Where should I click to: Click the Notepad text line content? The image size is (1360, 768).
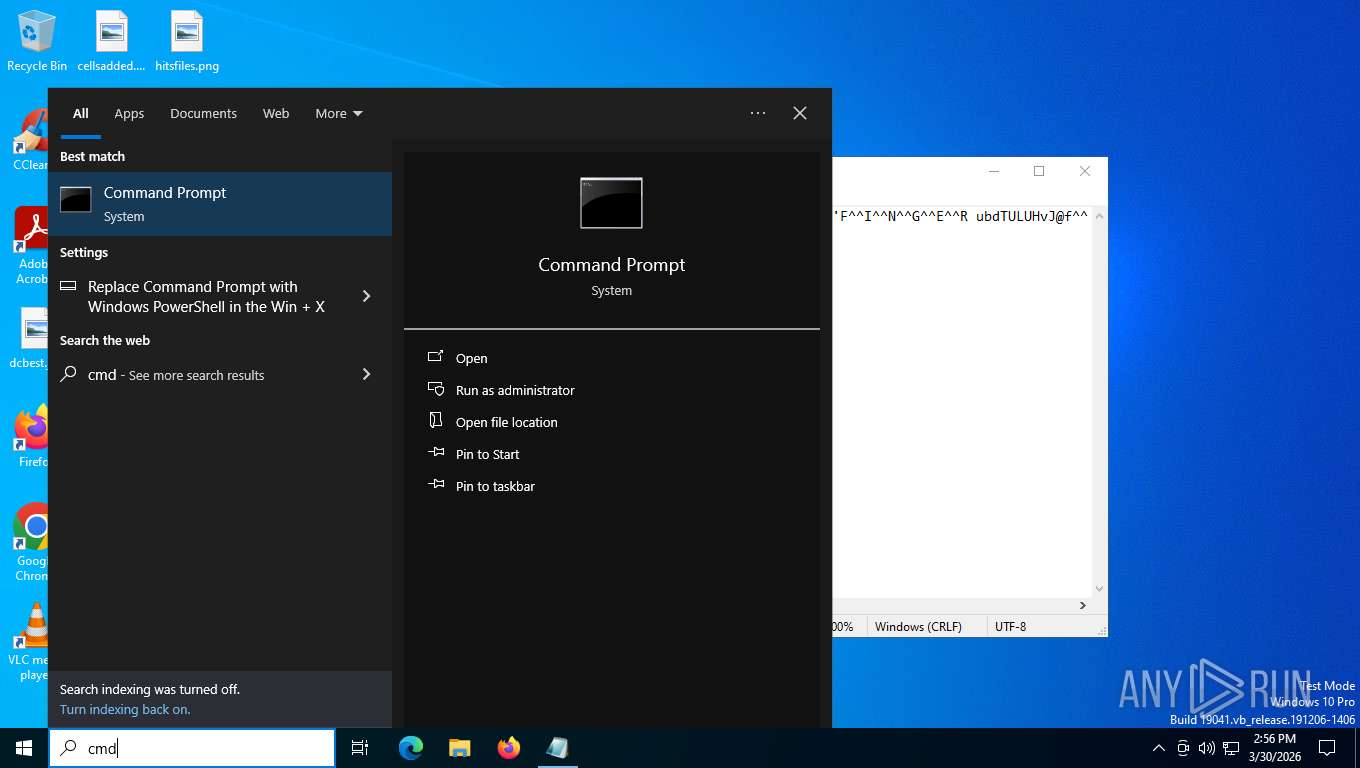(x=960, y=215)
